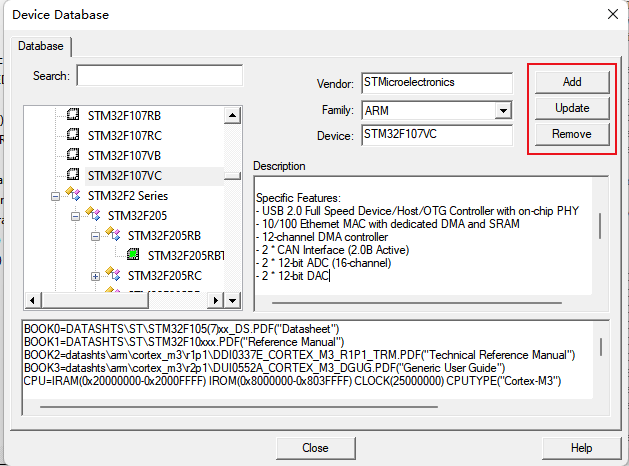Click the STM32F205RB folder icon
Viewport: 629px width, 466px height.
pos(112,235)
